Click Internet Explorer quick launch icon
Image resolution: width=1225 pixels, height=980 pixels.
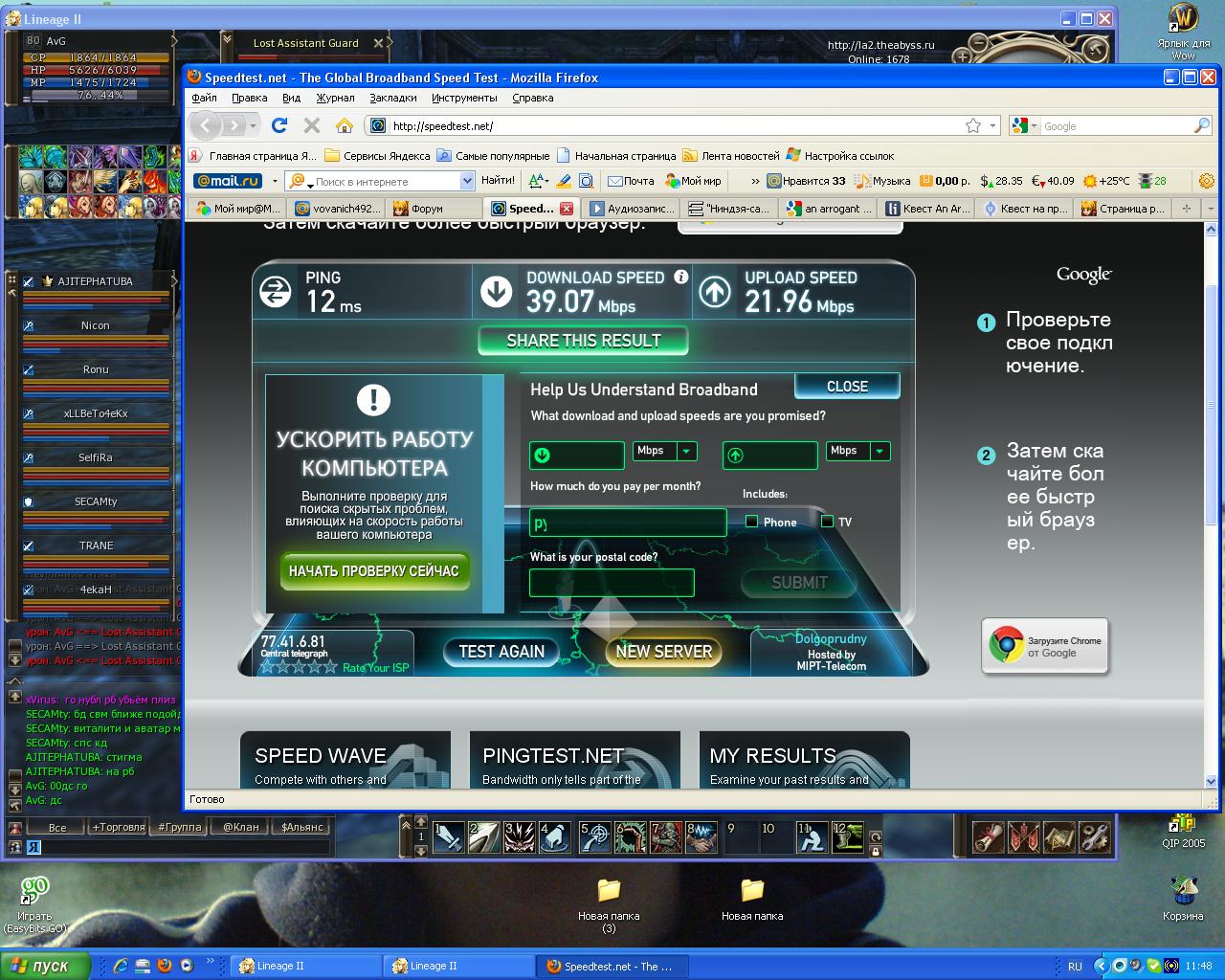[121, 966]
